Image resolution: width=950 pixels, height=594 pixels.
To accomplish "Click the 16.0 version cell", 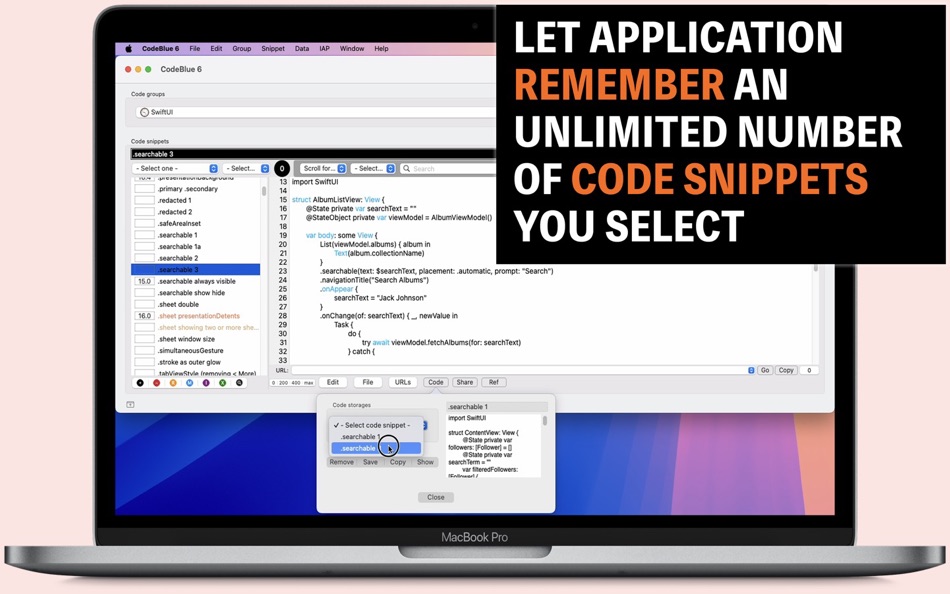I will (x=144, y=316).
